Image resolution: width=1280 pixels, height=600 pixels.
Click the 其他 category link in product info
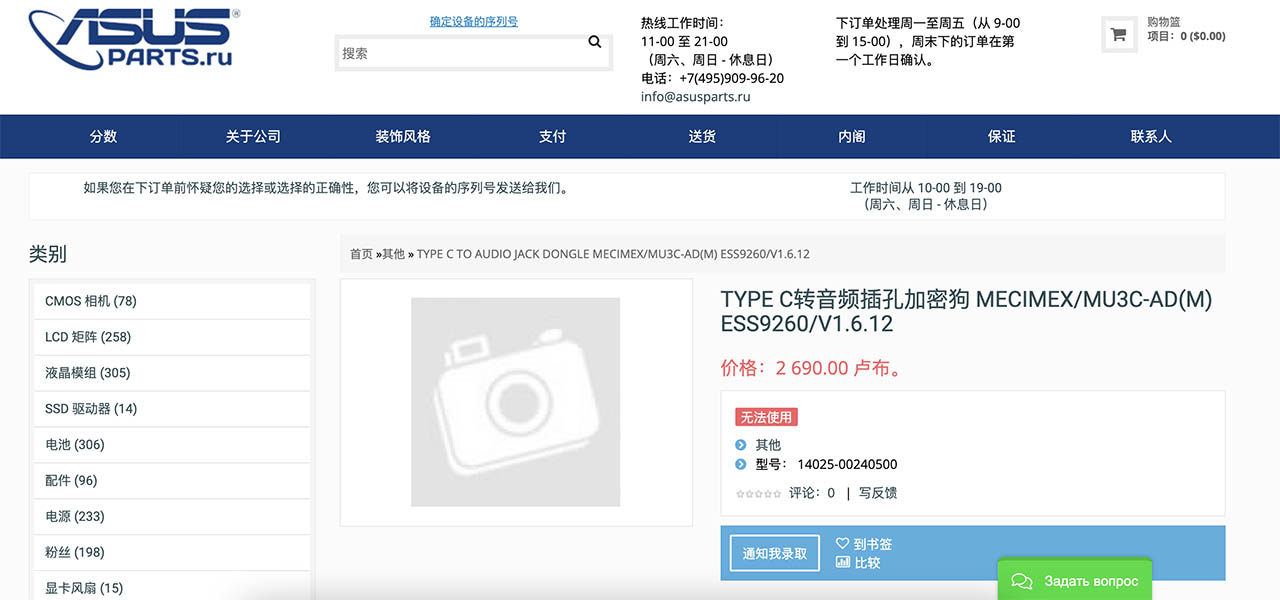point(768,445)
